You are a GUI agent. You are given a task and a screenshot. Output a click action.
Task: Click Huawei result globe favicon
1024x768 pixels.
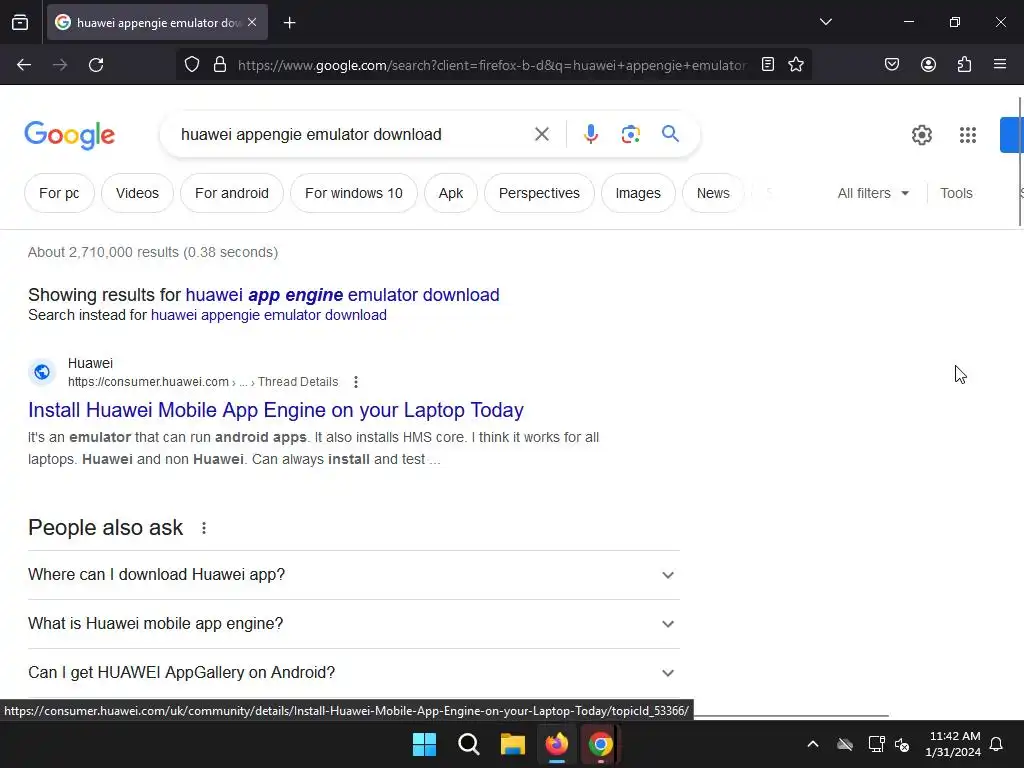(42, 372)
